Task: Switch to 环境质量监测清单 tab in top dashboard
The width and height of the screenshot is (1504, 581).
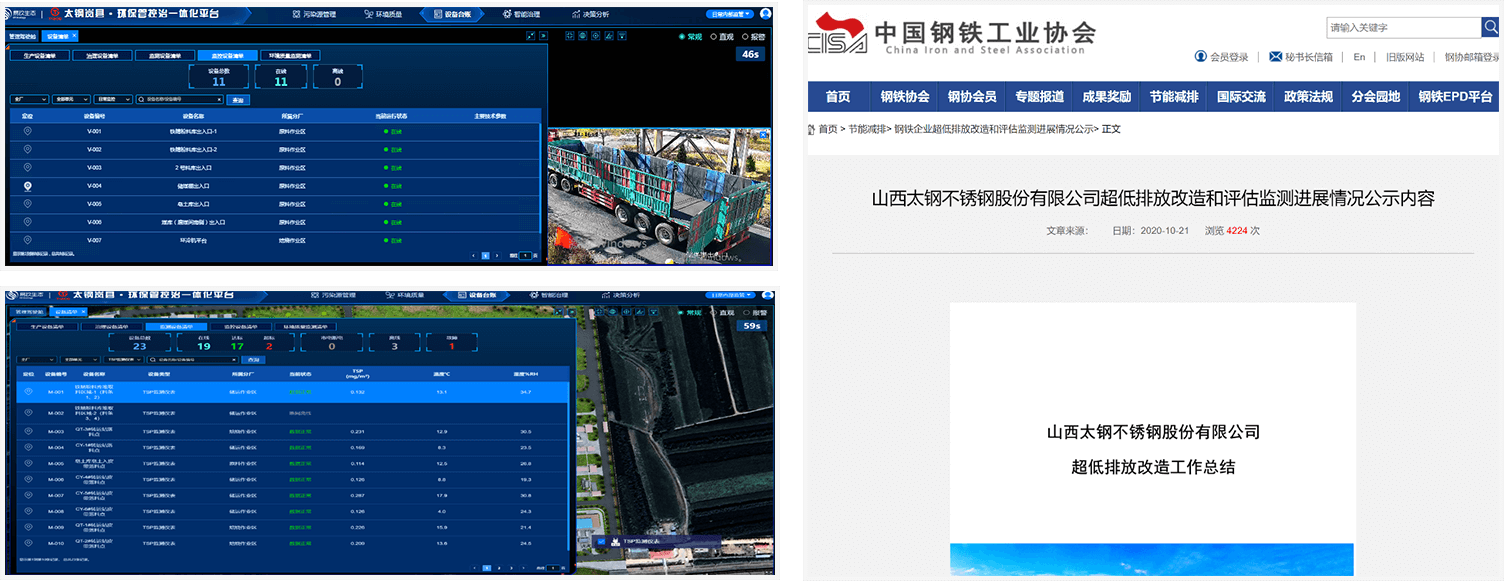Action: (x=290, y=56)
